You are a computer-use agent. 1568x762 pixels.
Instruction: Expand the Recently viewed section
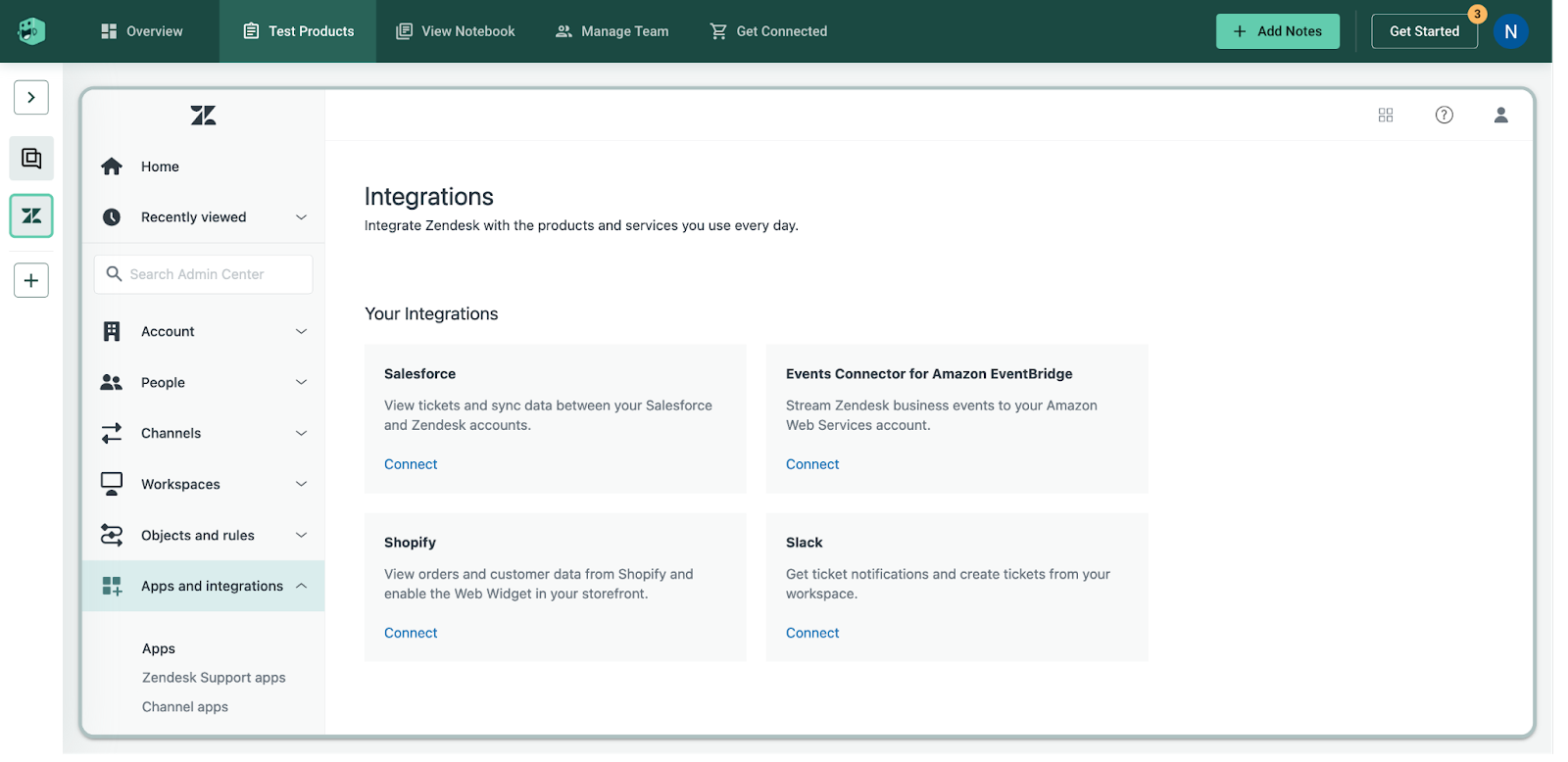tap(301, 217)
